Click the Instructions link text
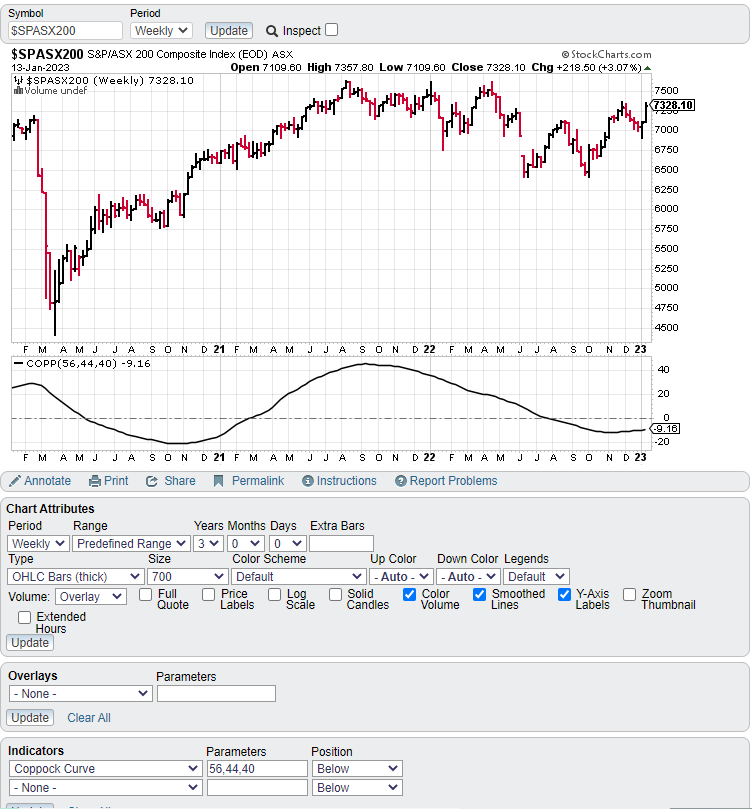Viewport: 752px width, 809px height. [347, 481]
